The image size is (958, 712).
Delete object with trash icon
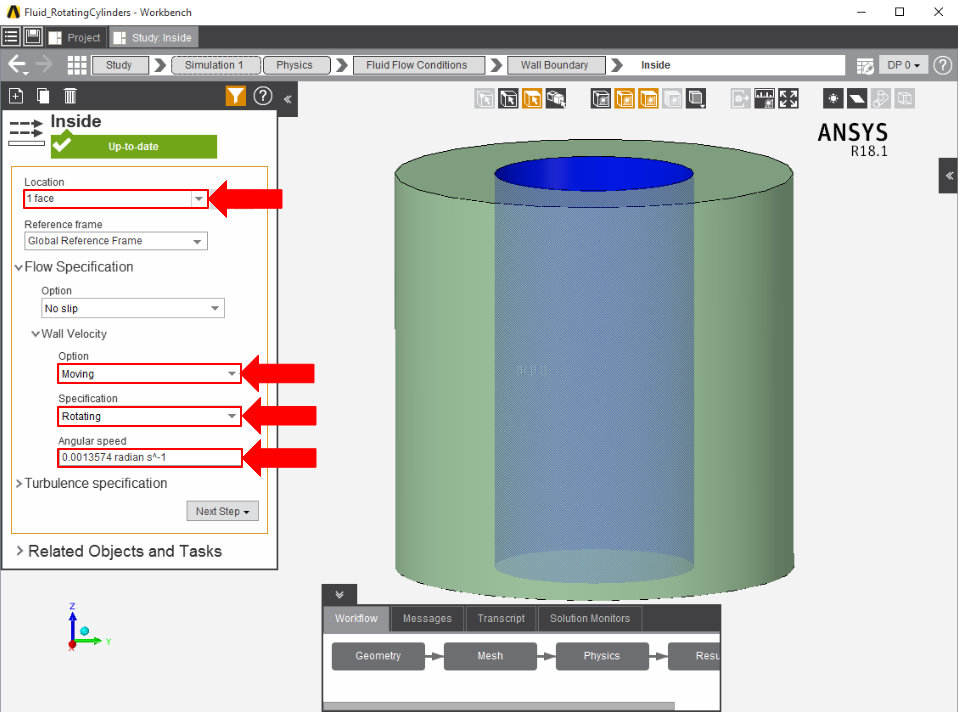pyautogui.click(x=70, y=96)
